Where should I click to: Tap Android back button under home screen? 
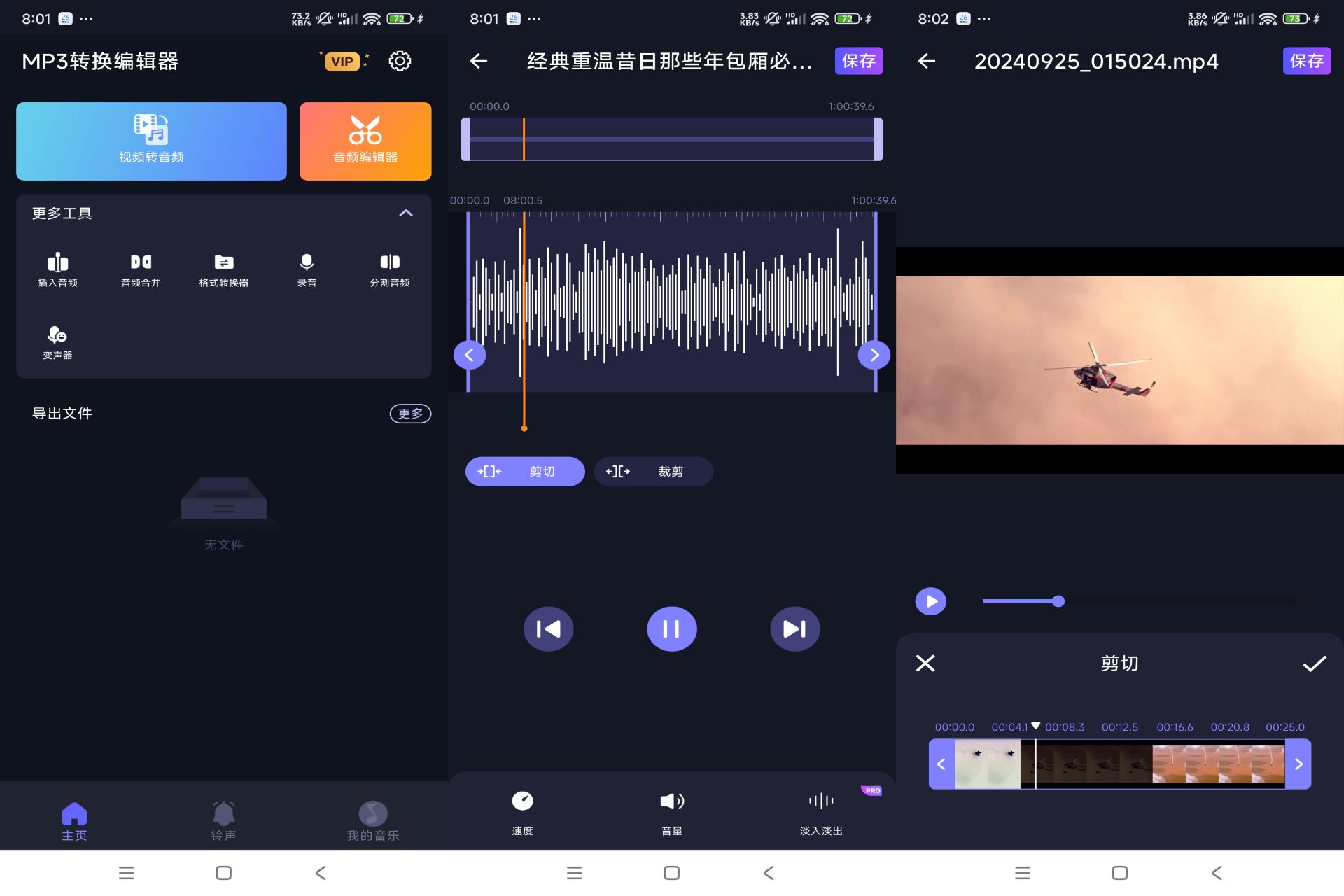[321, 873]
